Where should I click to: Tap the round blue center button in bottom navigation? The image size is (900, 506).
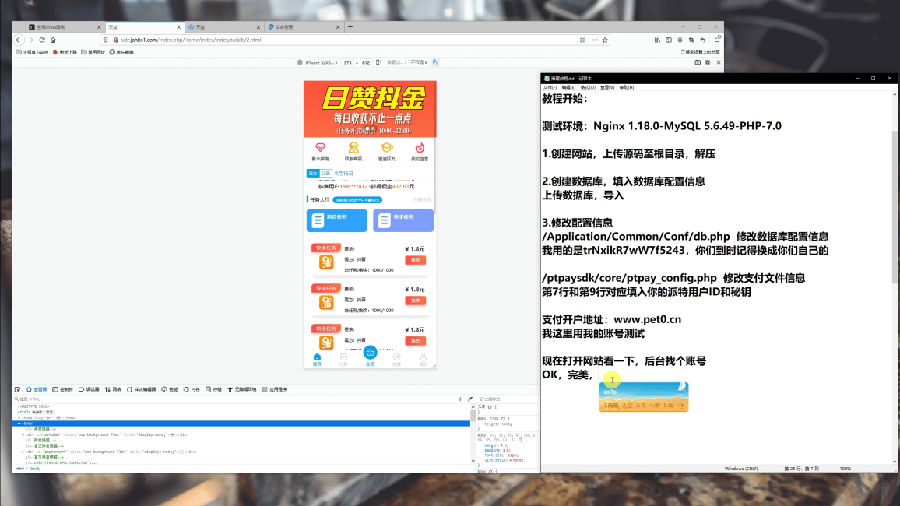370,352
